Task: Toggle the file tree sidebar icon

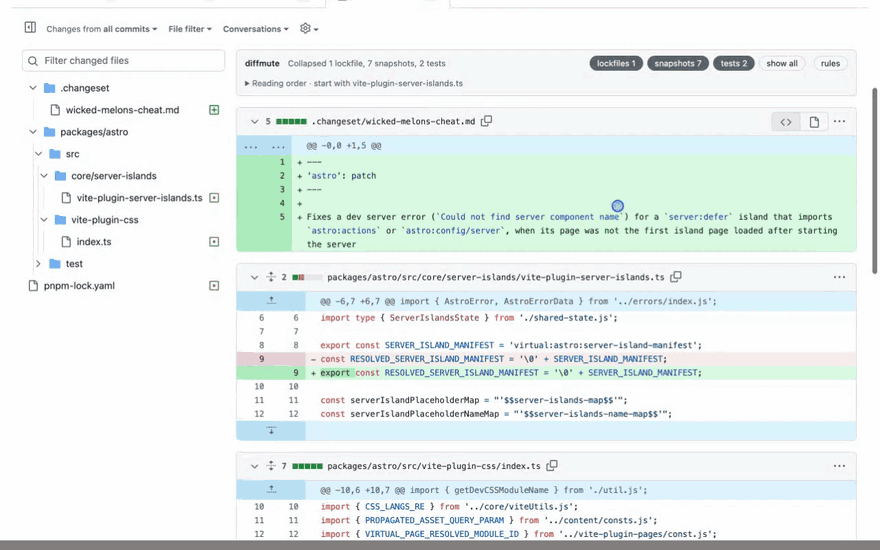Action: (30, 28)
